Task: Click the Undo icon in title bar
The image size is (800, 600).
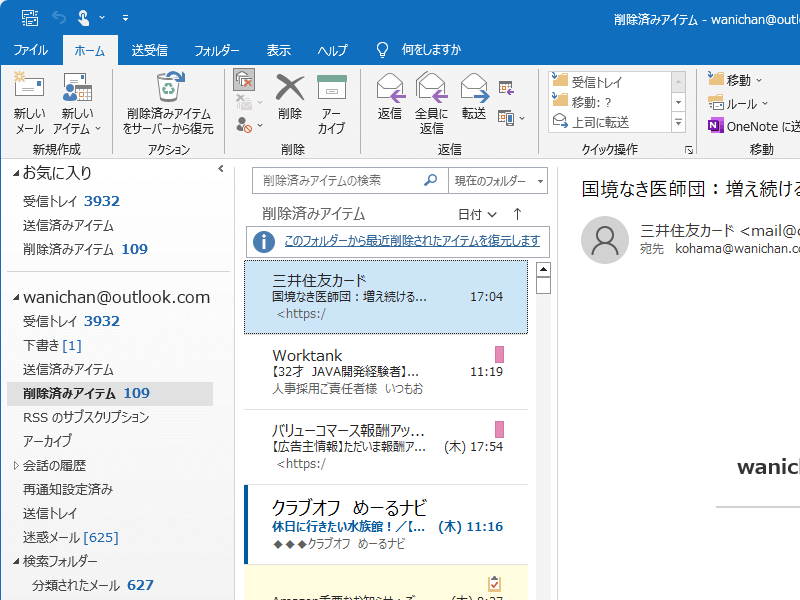Action: 59,18
